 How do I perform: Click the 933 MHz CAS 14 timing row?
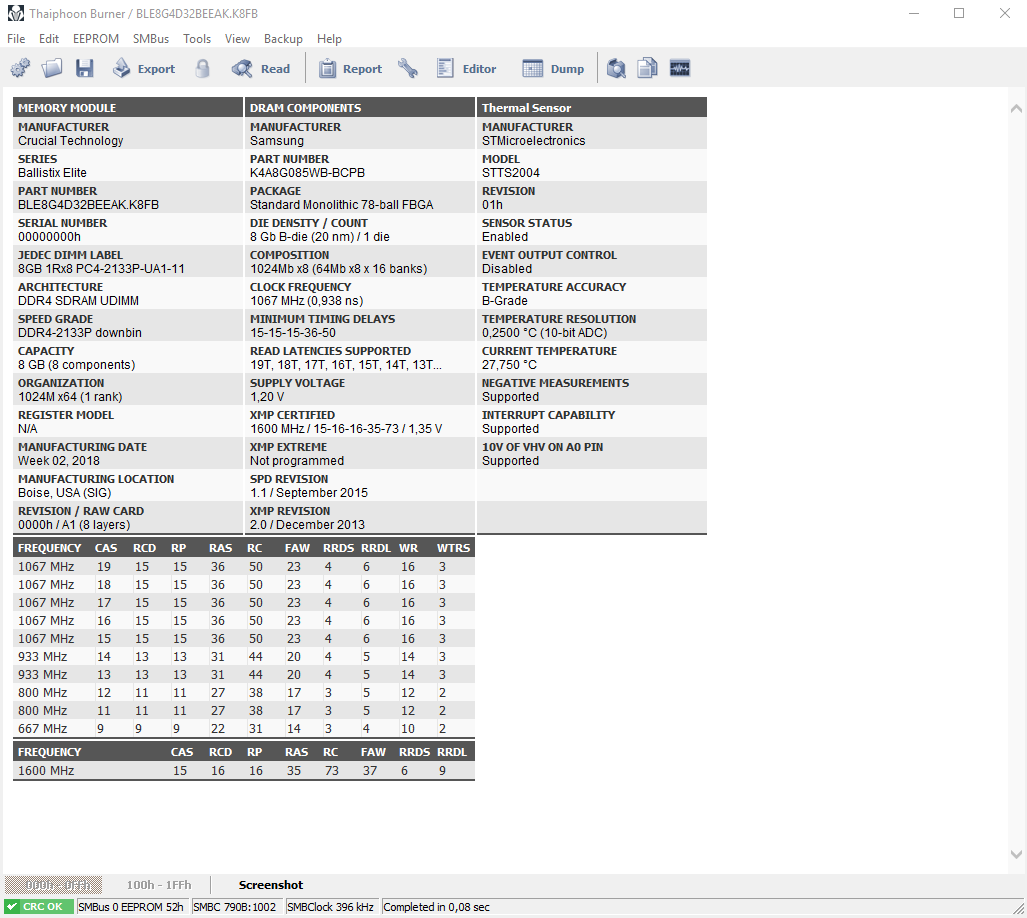click(x=244, y=657)
